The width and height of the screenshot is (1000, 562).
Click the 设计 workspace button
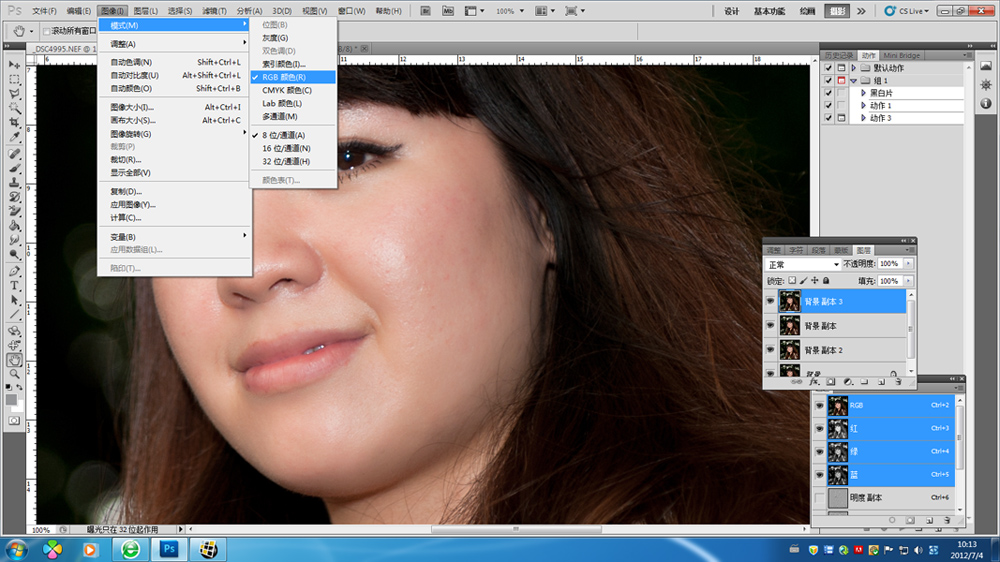[731, 11]
